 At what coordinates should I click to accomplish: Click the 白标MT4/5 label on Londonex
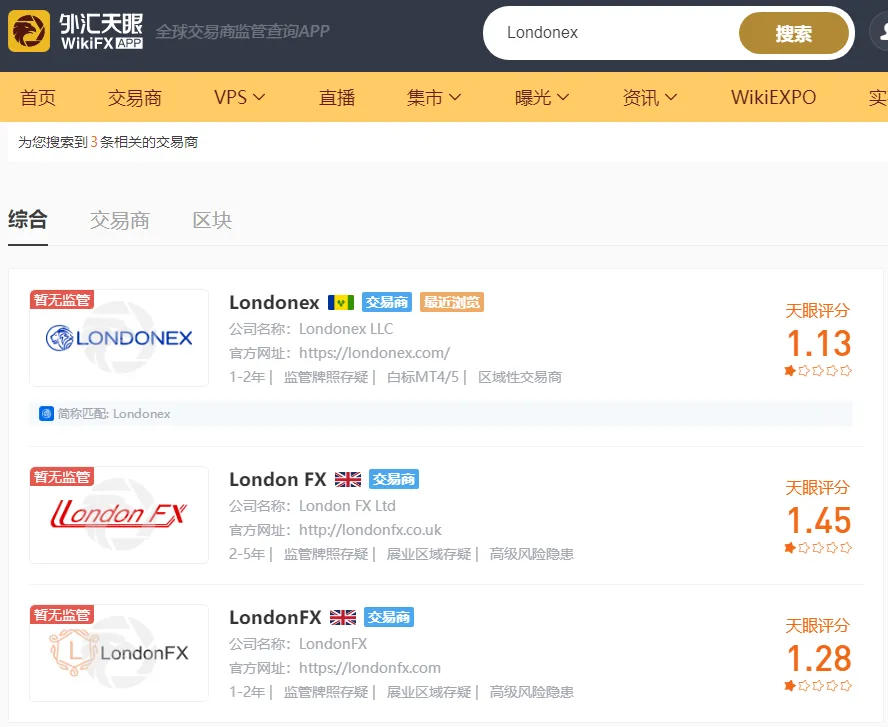[x=423, y=377]
